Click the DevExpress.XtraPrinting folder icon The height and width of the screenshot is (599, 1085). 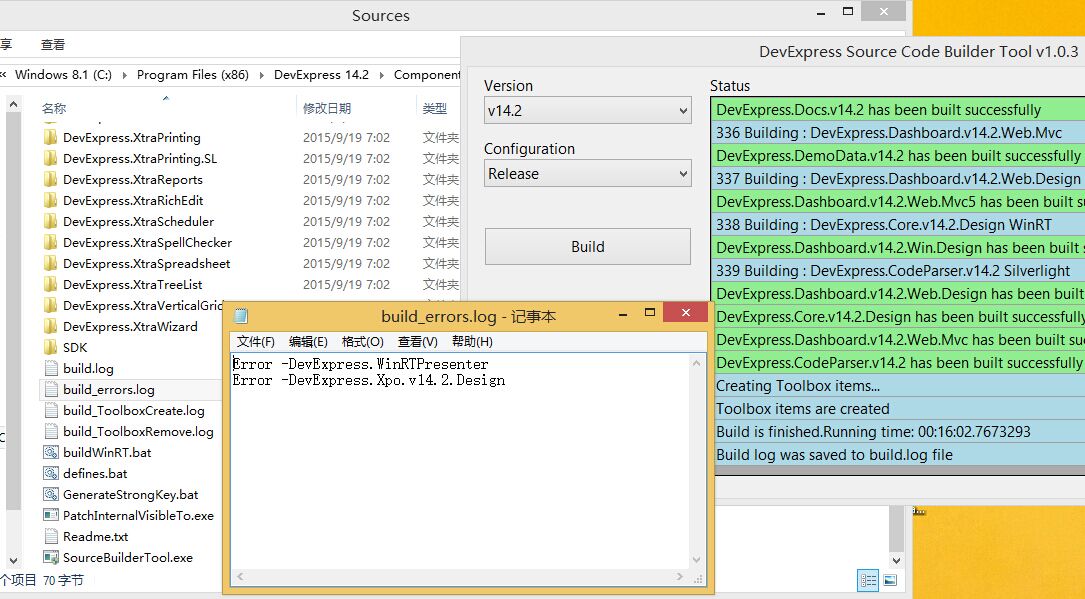pyautogui.click(x=51, y=137)
